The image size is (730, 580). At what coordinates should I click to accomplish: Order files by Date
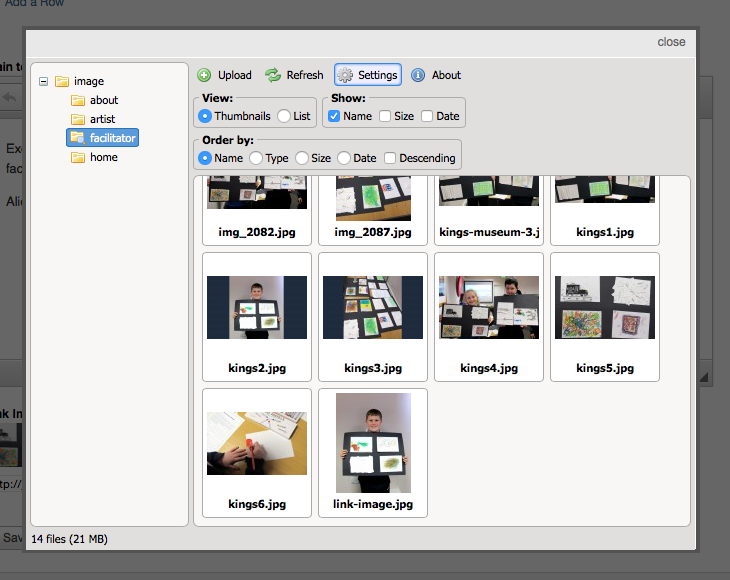point(344,158)
